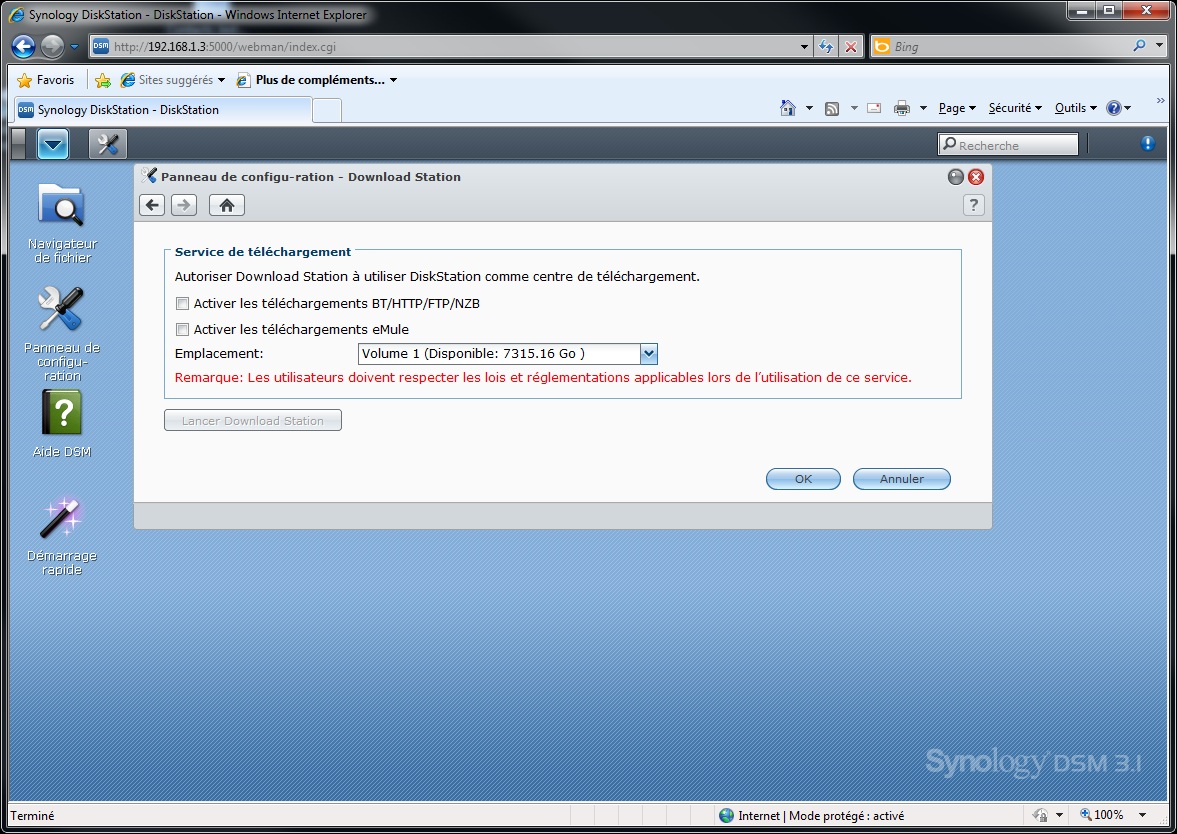Add to favorites bar star icon
This screenshot has height=834, width=1177.
[103, 80]
